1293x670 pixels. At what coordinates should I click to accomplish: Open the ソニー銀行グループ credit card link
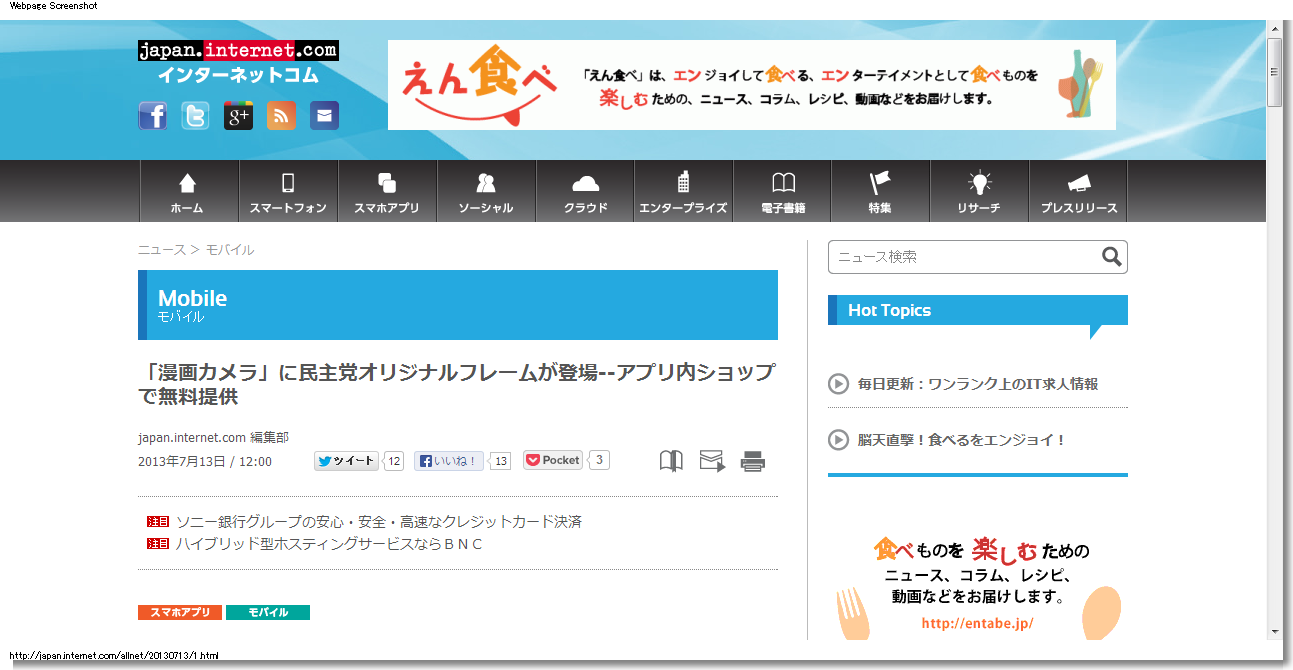(x=379, y=522)
